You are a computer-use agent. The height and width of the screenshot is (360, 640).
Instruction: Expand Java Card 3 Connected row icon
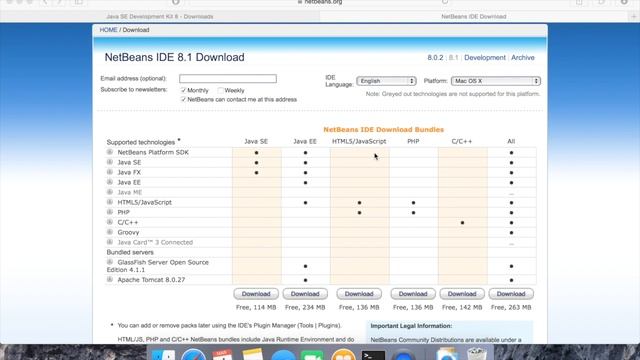(x=109, y=242)
